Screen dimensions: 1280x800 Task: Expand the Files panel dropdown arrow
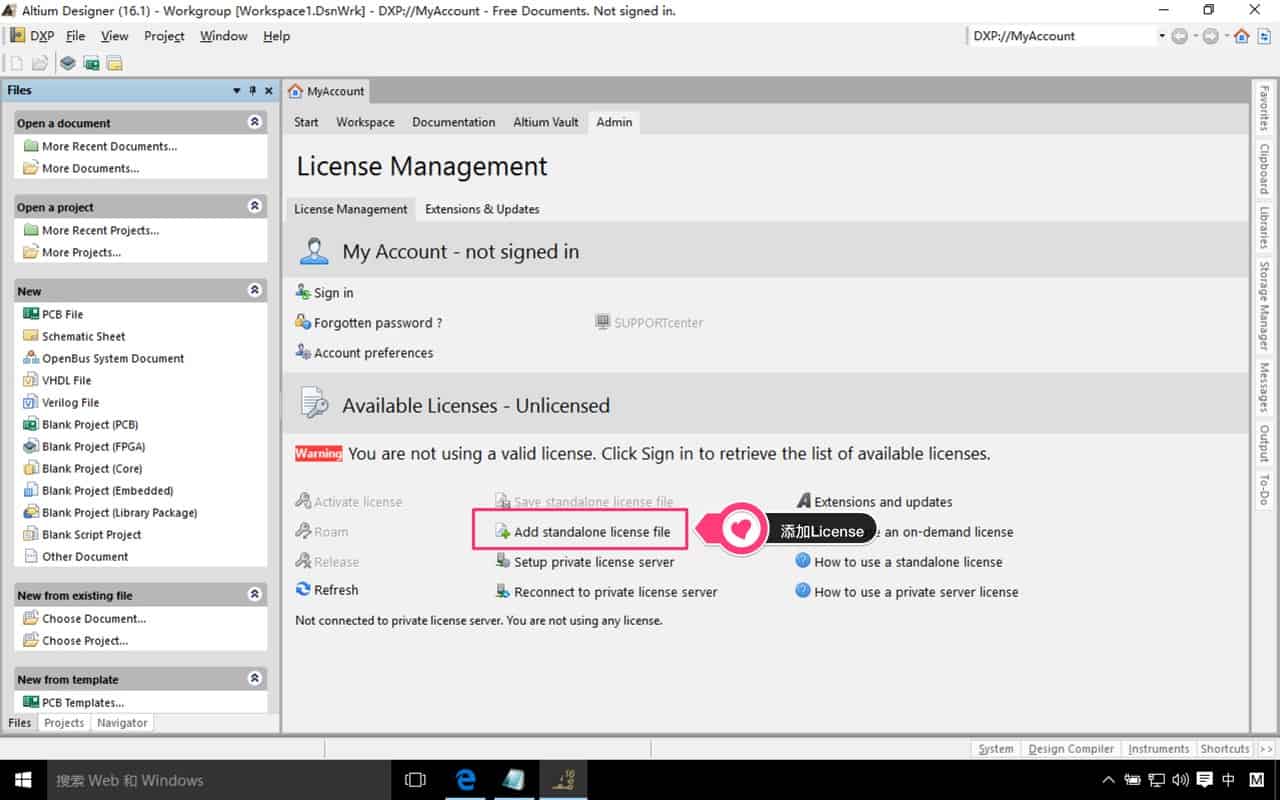click(237, 91)
